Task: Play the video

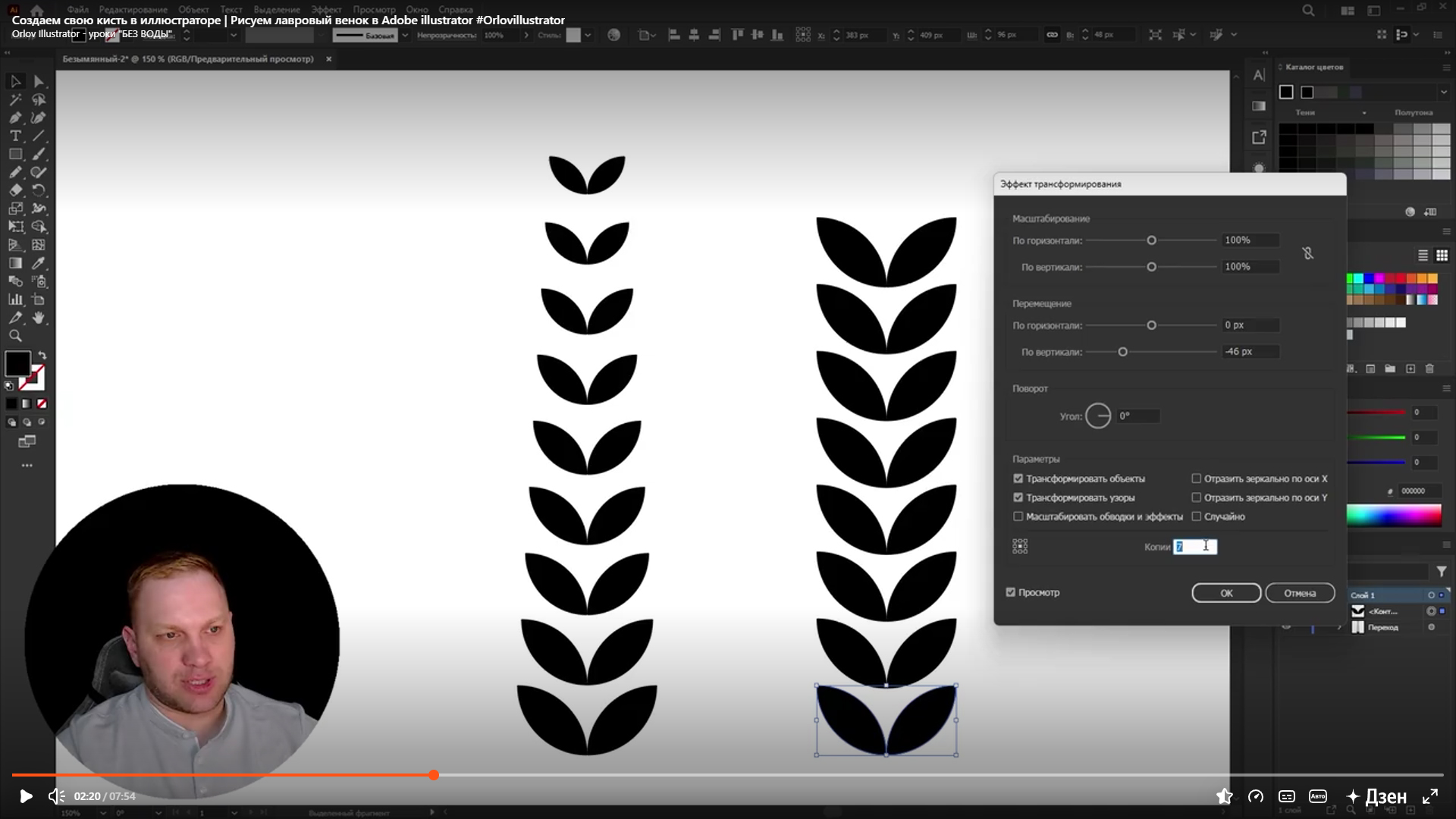Action: click(26, 796)
